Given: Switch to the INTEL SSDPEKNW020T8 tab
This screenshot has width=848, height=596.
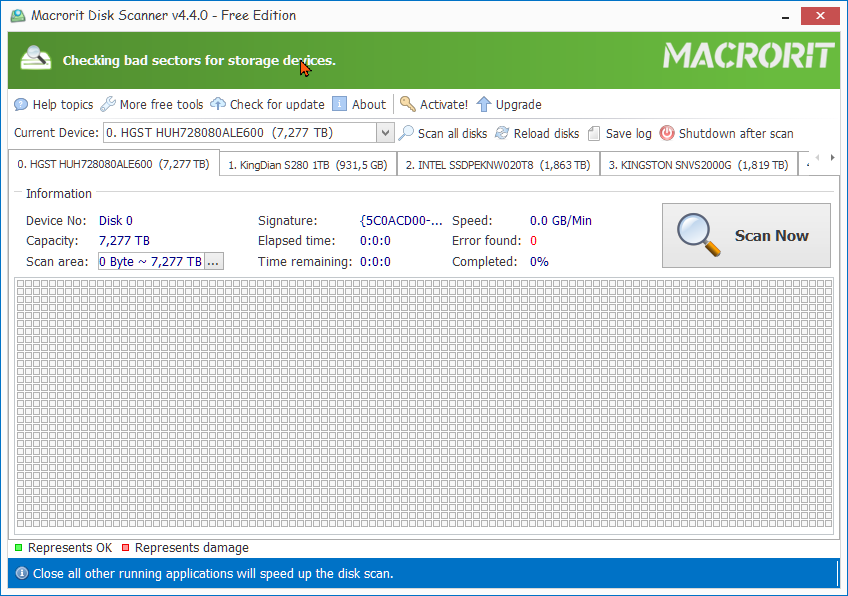Looking at the screenshot, I should coord(498,165).
